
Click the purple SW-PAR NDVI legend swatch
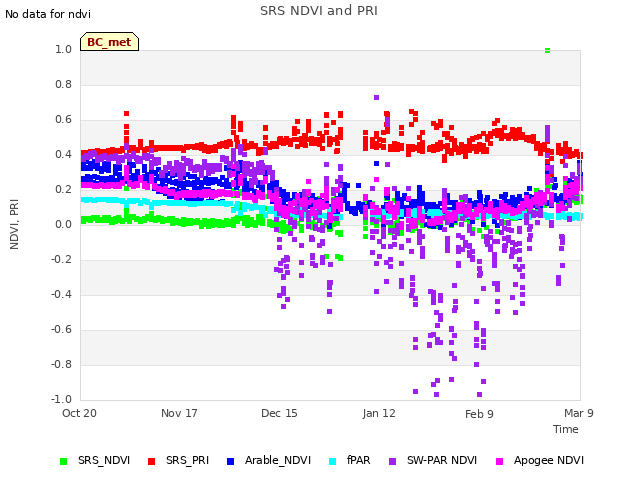tap(392, 461)
